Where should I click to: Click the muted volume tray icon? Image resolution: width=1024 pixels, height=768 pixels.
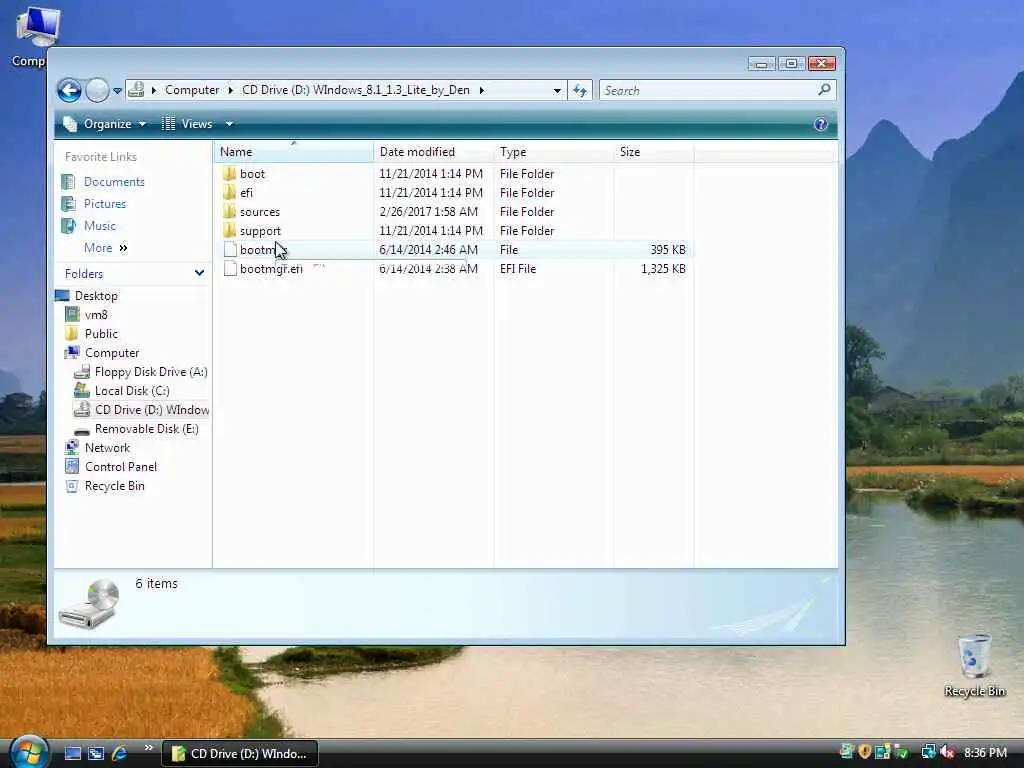[x=946, y=753]
